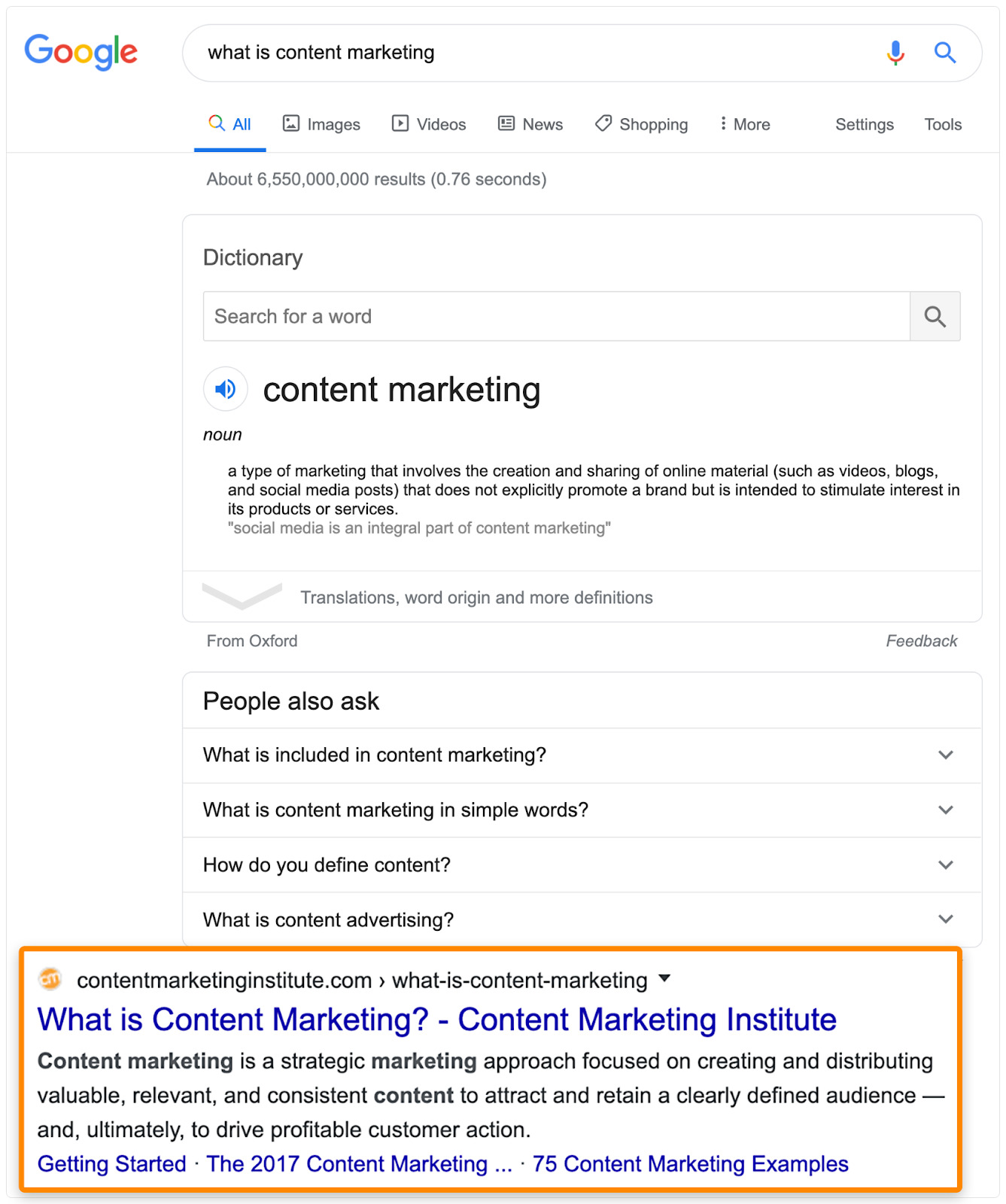
Task: Activate voice search with the microphone icon
Action: pyautogui.click(x=895, y=53)
